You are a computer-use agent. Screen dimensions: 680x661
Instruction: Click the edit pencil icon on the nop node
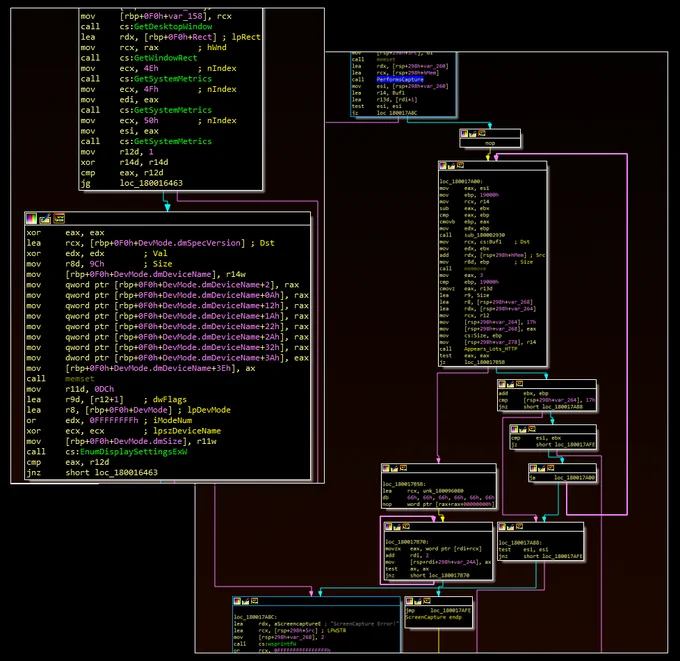[473, 134]
